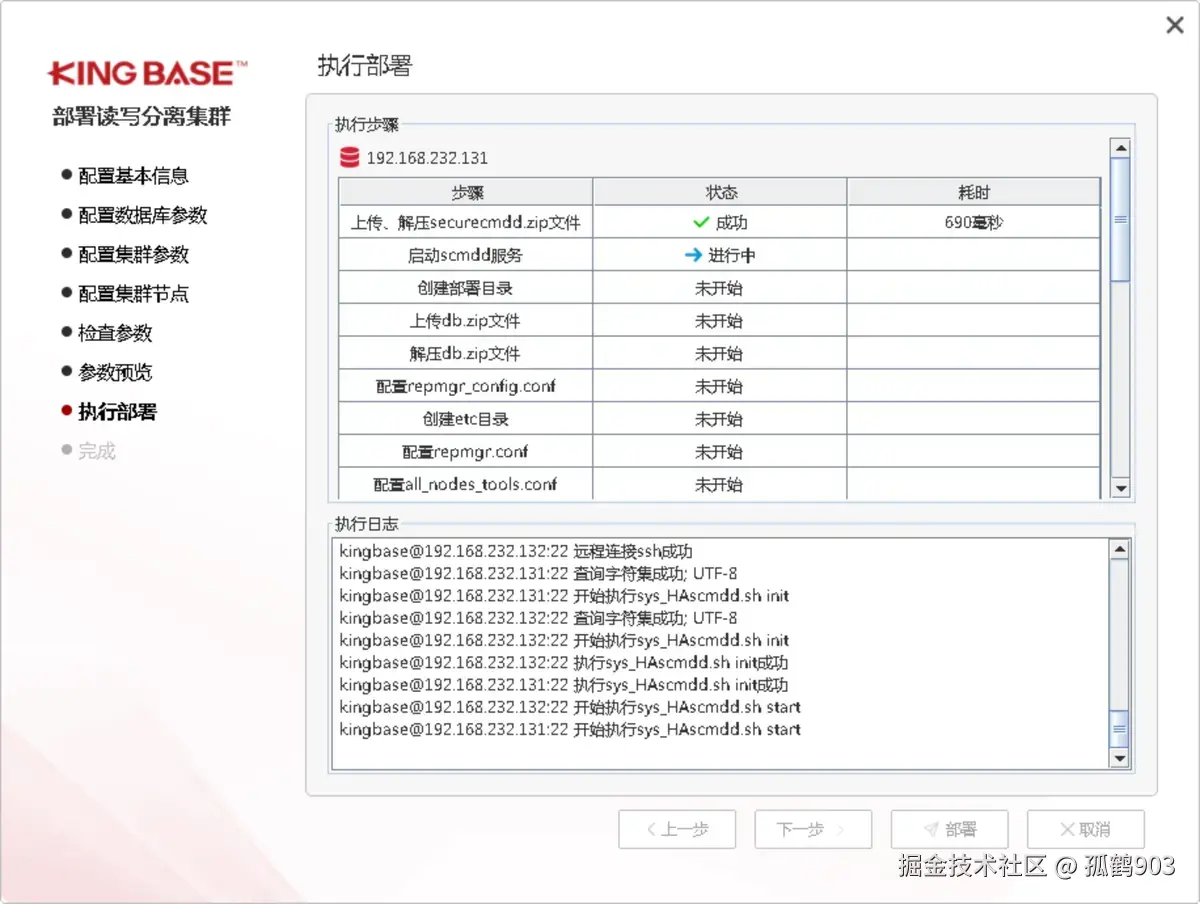This screenshot has height=904, width=1200.
Task: Click the 上一步 button
Action: [677, 829]
